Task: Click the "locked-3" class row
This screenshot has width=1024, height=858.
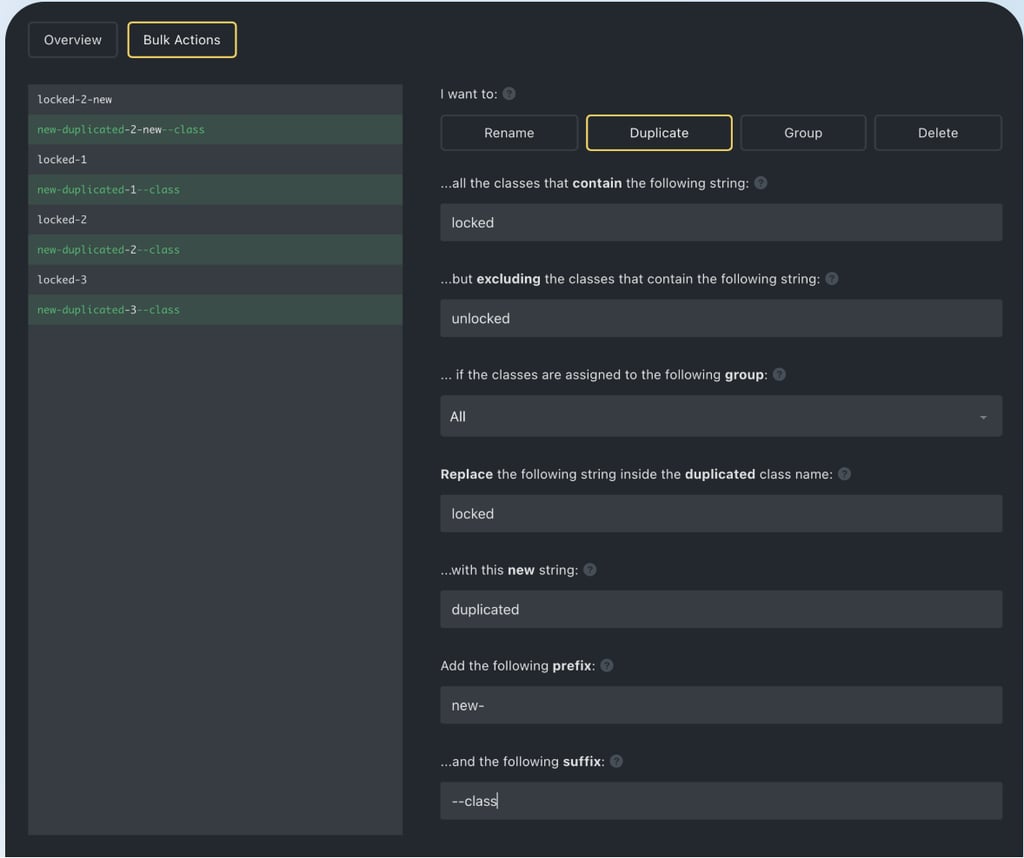Action: (215, 279)
